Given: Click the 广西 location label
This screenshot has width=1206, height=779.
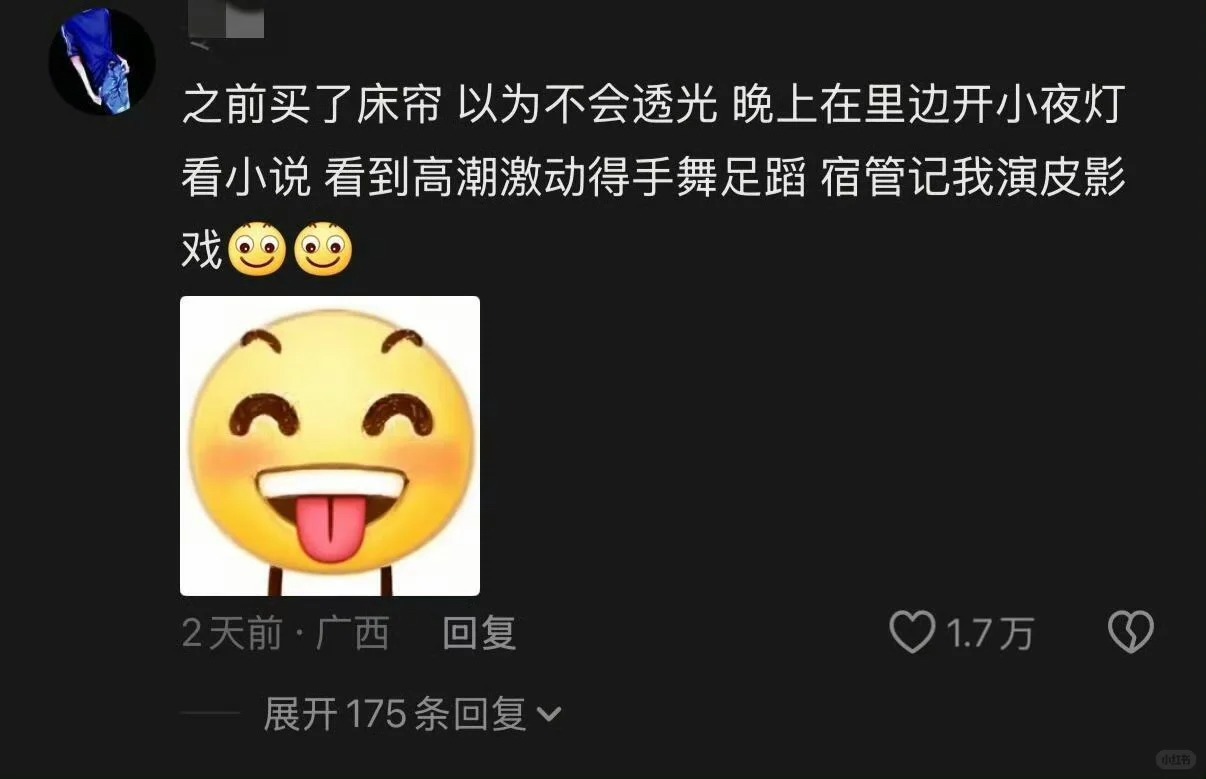Looking at the screenshot, I should click(352, 633).
